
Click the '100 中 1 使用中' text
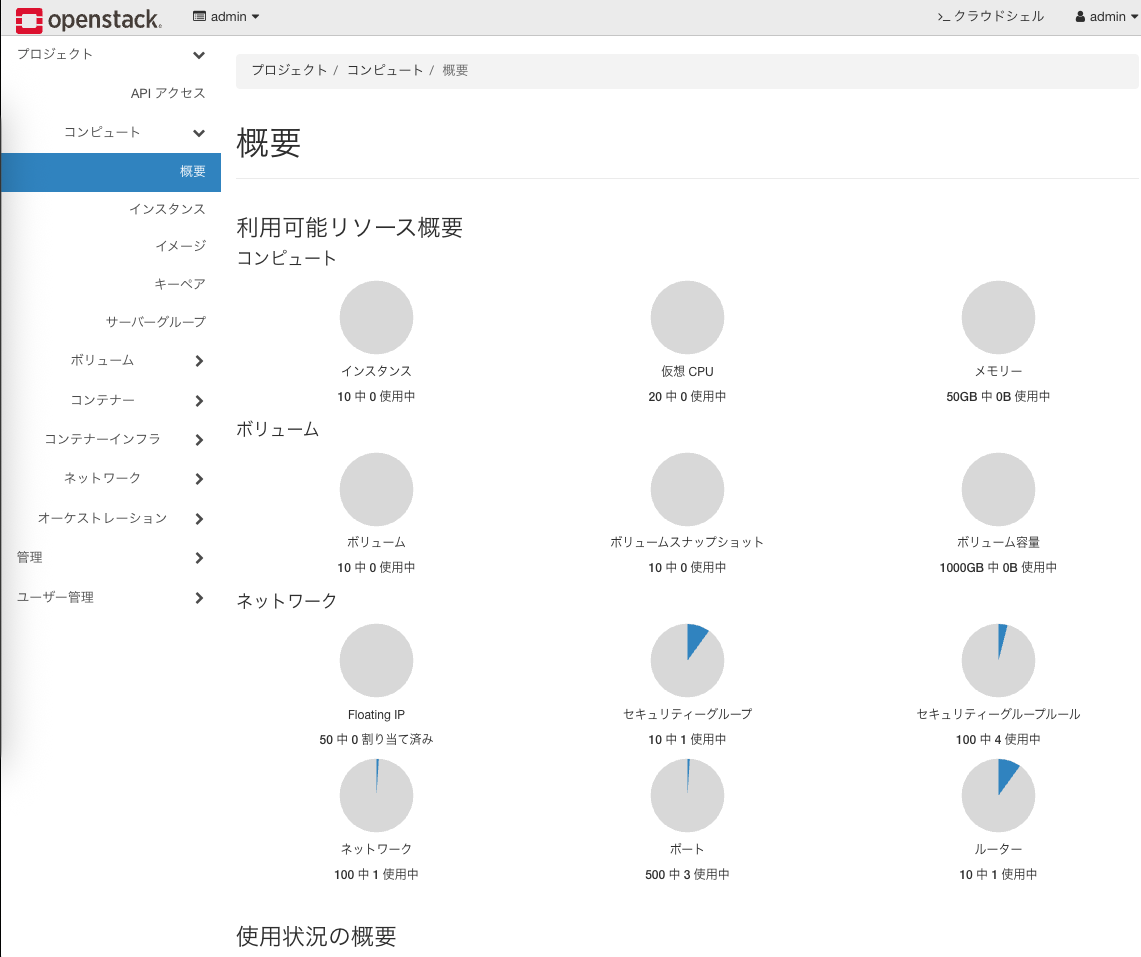(376, 875)
